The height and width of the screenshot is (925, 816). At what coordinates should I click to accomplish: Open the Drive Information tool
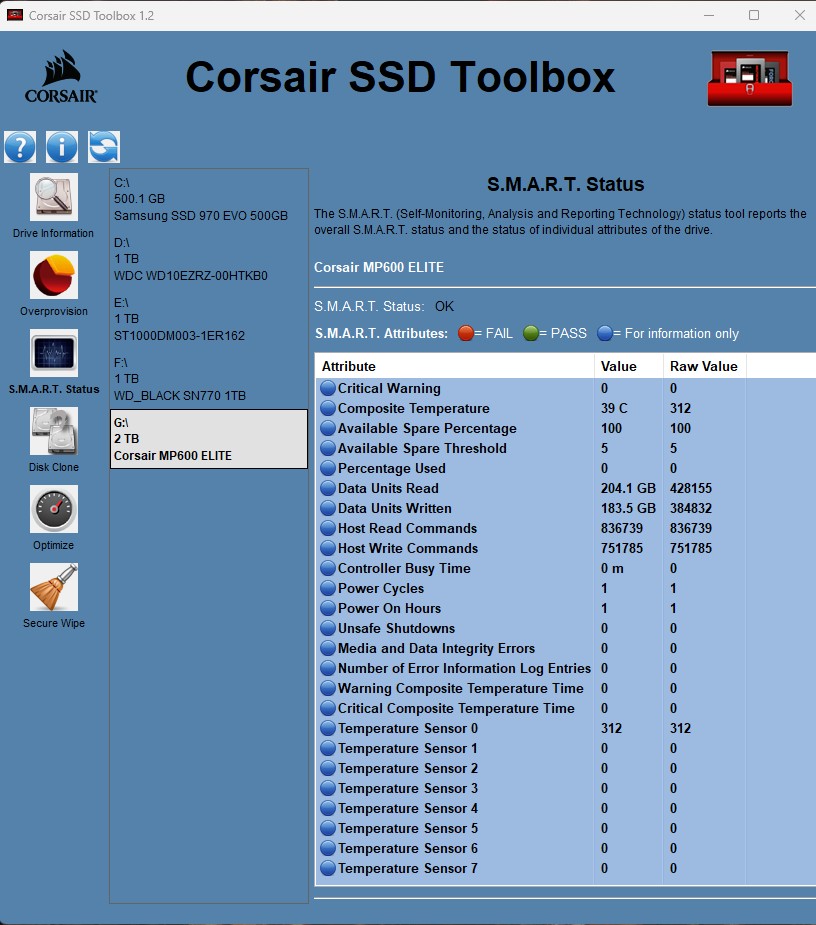click(x=54, y=197)
